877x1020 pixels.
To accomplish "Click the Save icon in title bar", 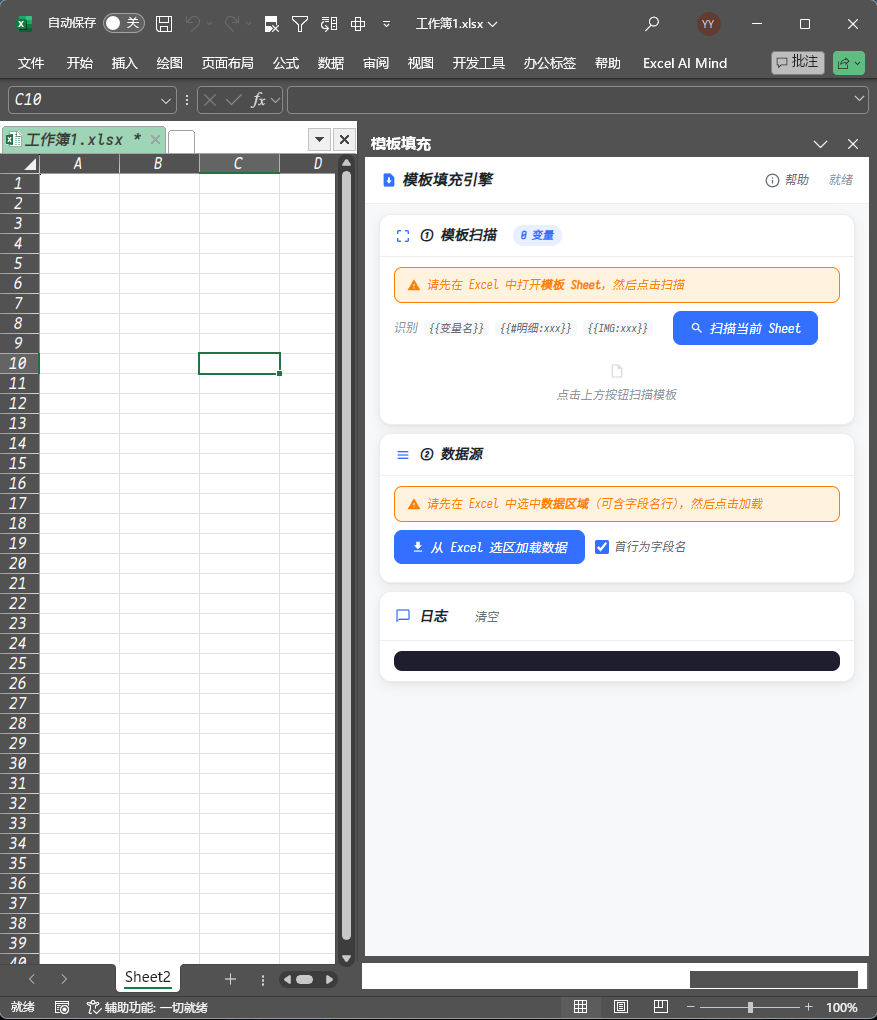I will pos(164,24).
